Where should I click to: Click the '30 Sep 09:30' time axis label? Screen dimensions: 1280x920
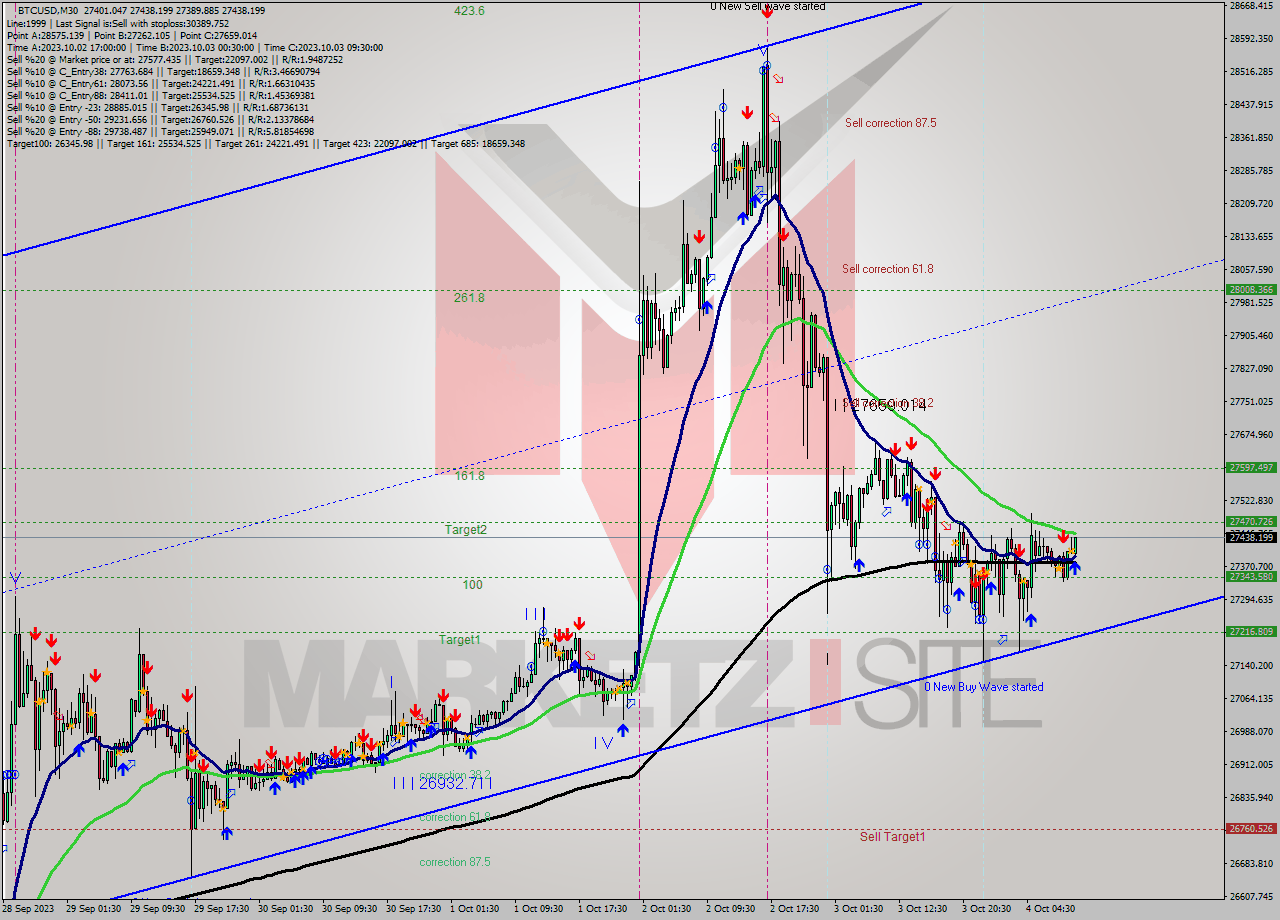349,909
